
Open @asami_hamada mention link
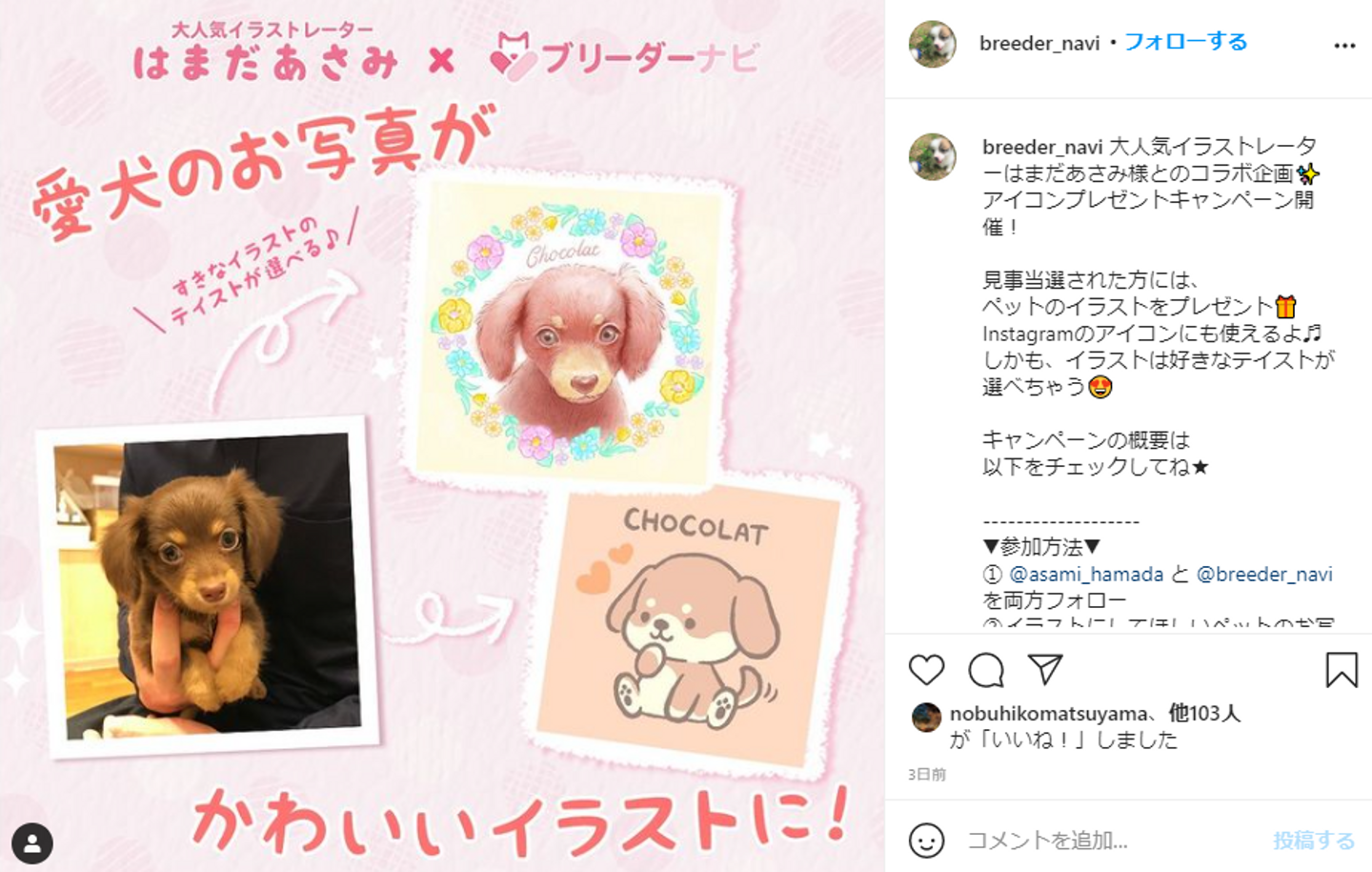[x=1086, y=575]
